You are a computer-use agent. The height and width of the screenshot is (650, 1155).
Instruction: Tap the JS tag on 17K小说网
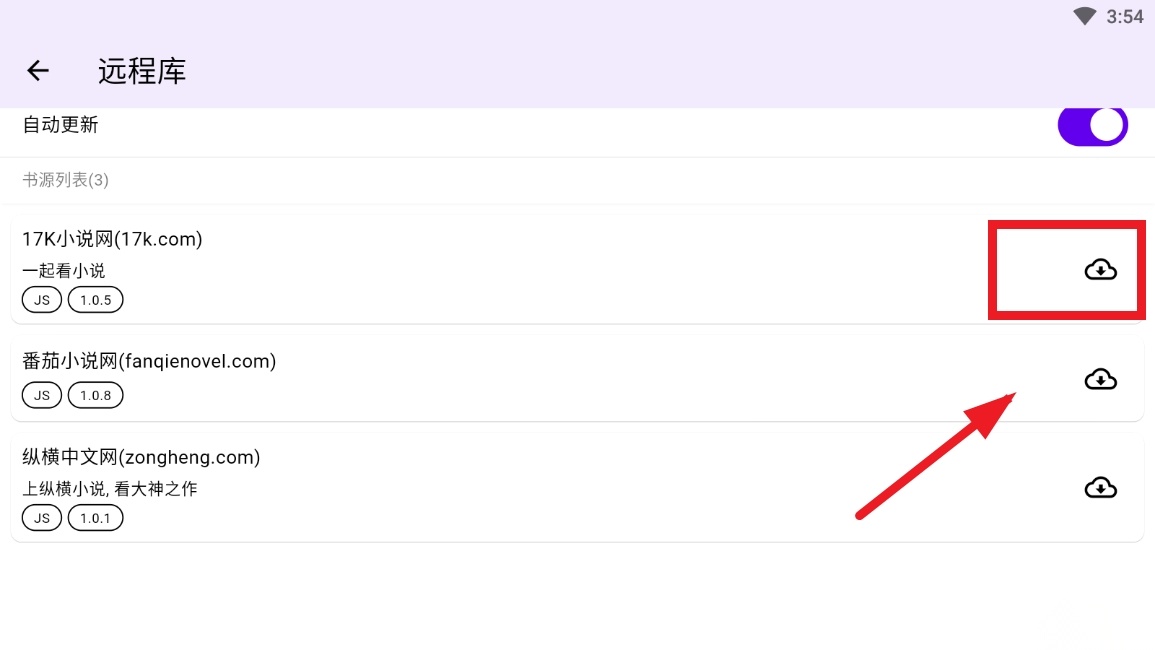click(42, 300)
